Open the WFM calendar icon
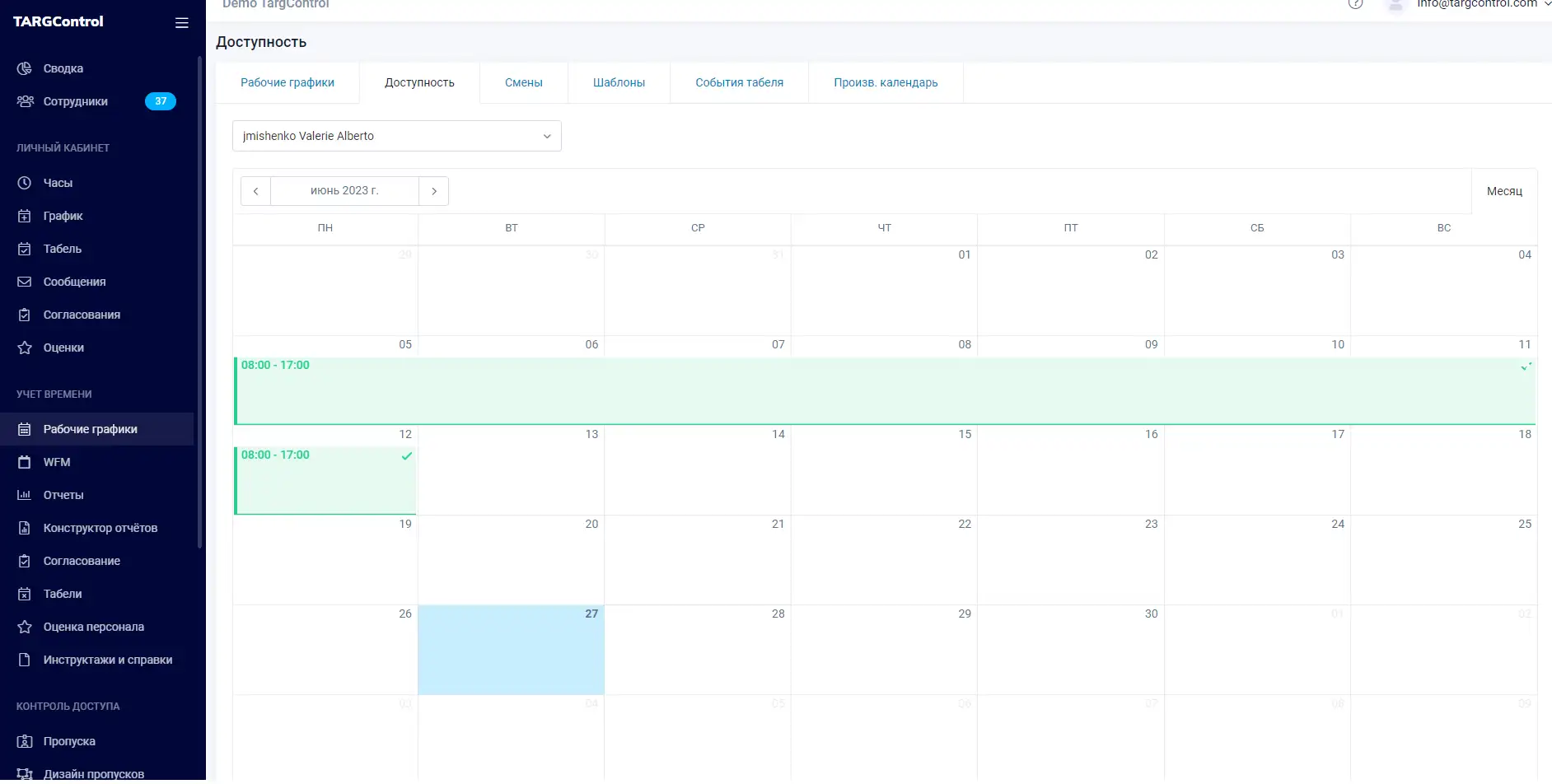1552x784 pixels. tap(25, 462)
